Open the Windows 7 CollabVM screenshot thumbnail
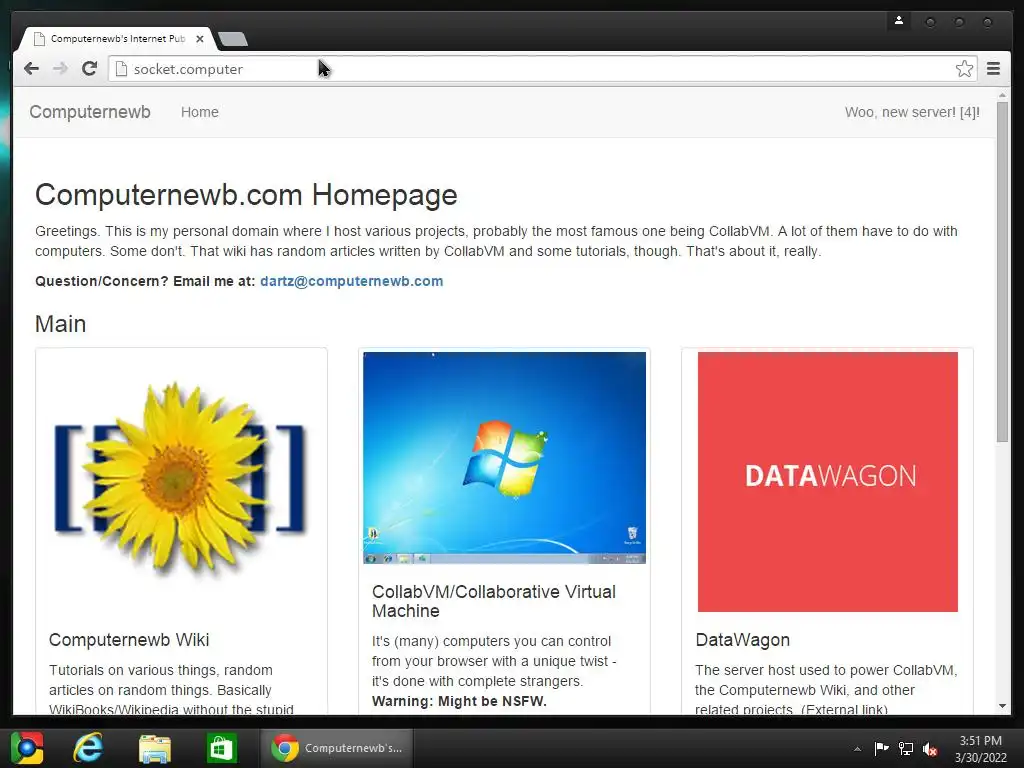This screenshot has height=768, width=1024. click(x=504, y=458)
